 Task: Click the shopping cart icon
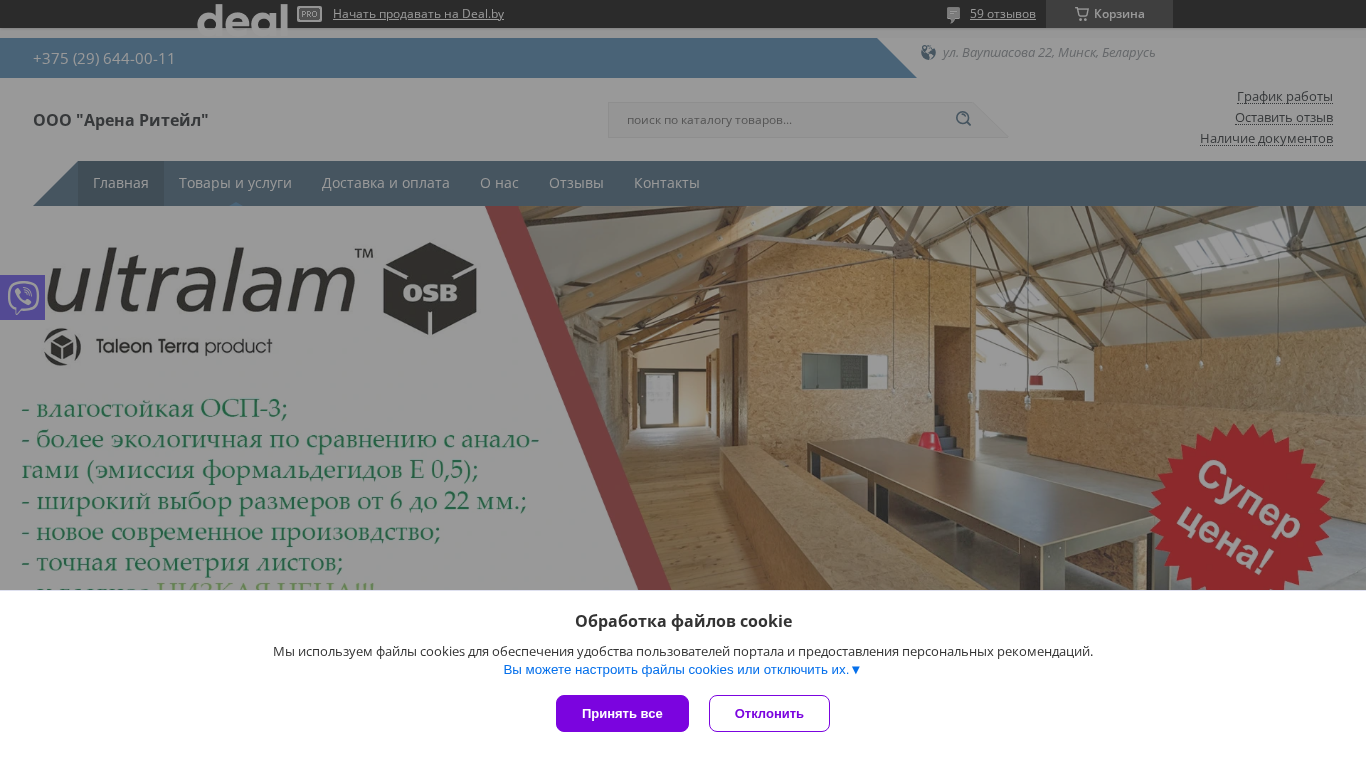1082,14
